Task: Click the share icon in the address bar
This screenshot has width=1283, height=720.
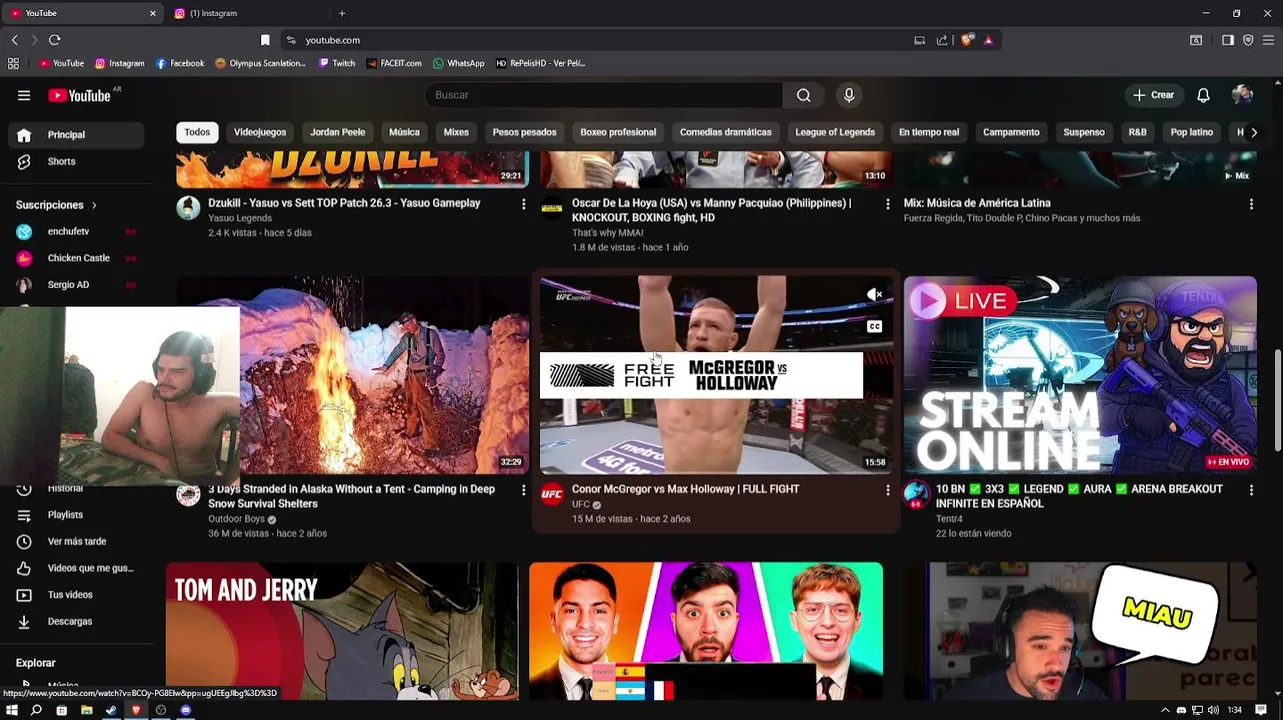Action: point(942,40)
